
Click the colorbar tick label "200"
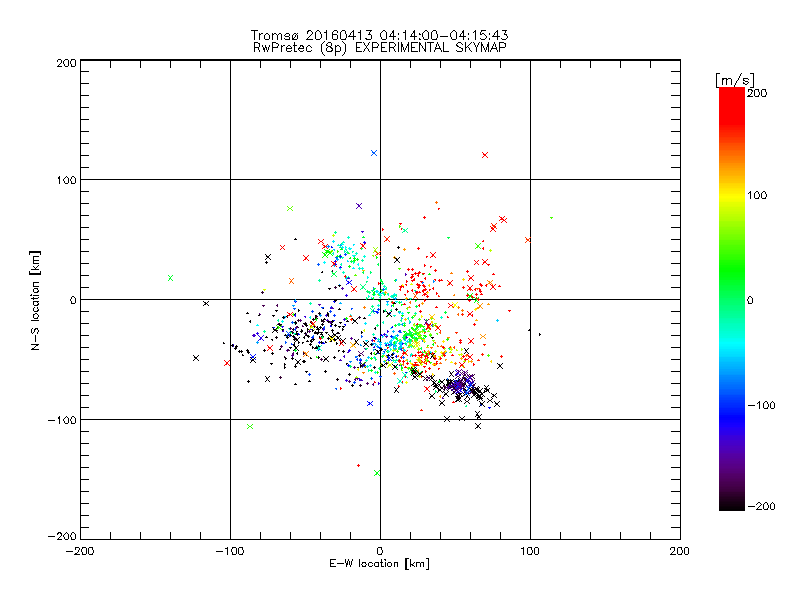[x=757, y=93]
